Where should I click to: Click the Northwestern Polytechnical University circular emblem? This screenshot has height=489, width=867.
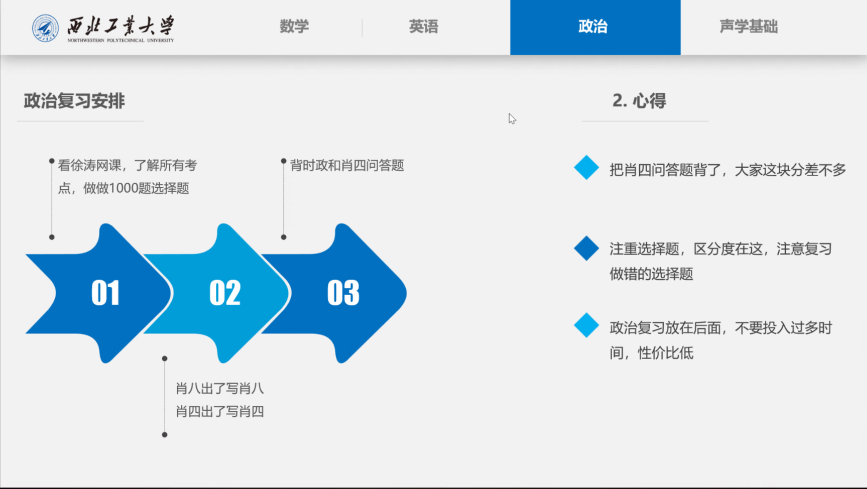(x=45, y=28)
